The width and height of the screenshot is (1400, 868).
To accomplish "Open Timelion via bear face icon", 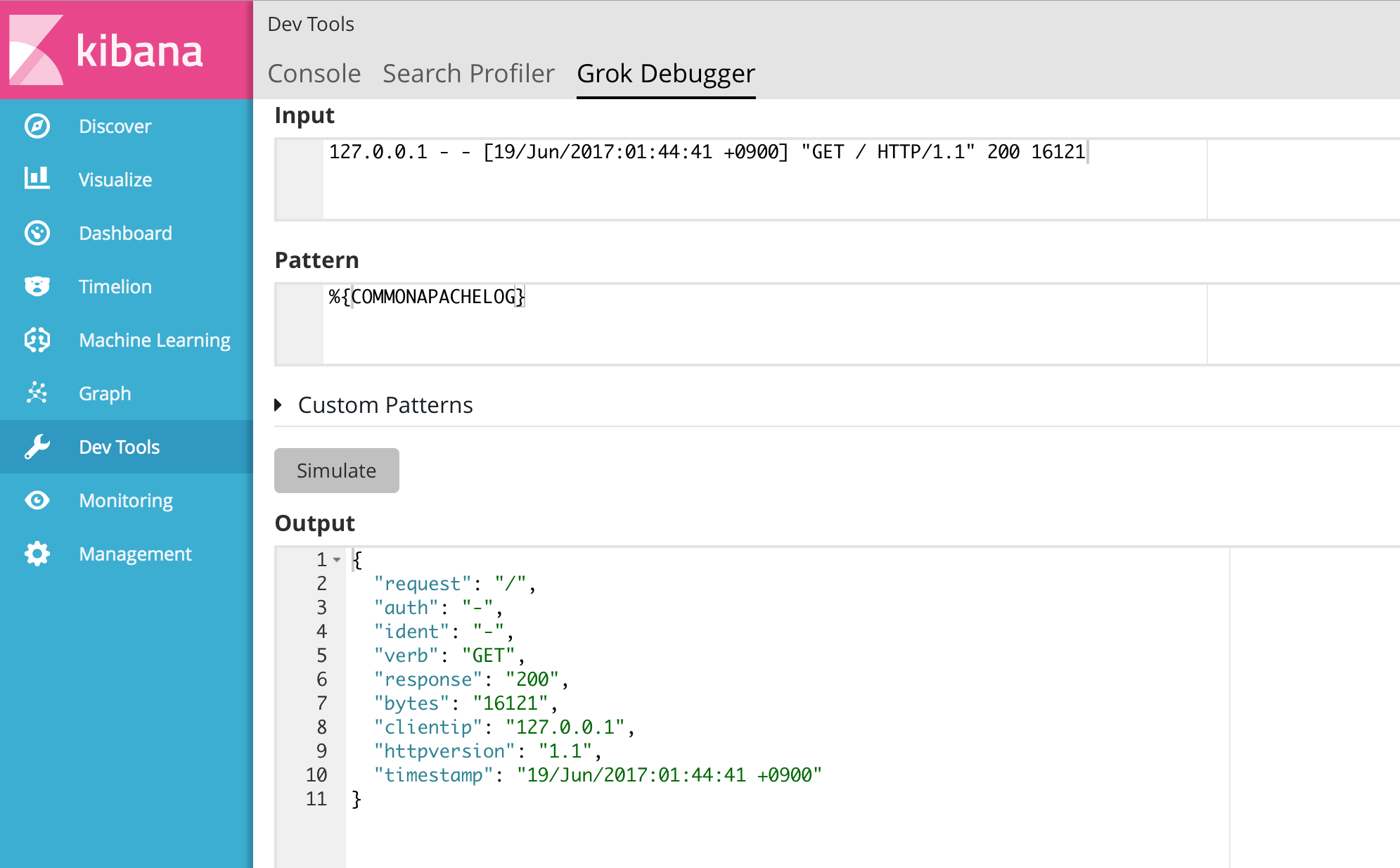I will [x=37, y=286].
